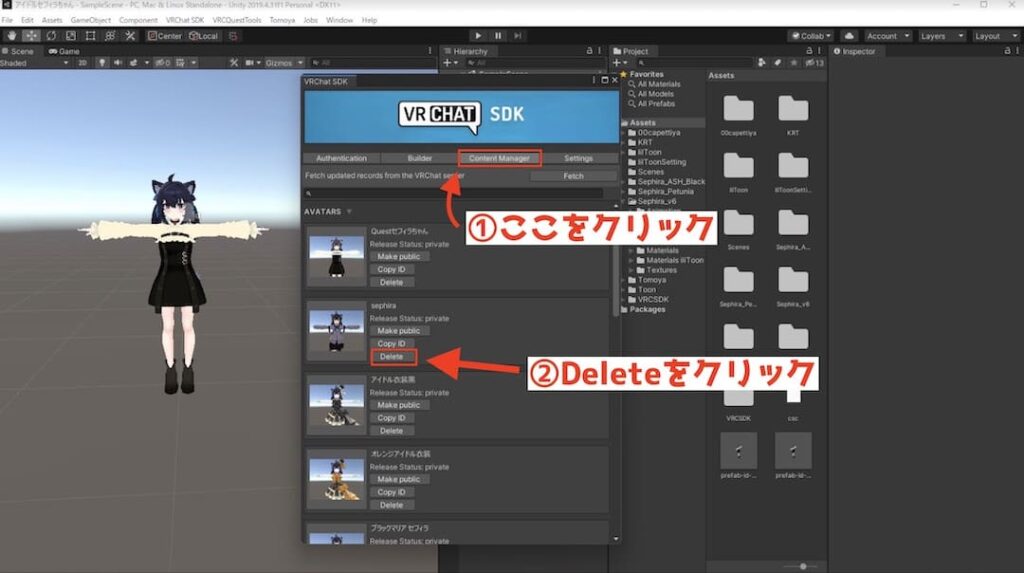Viewport: 1024px width, 573px height.
Task: Select the Move tool
Action: point(31,36)
